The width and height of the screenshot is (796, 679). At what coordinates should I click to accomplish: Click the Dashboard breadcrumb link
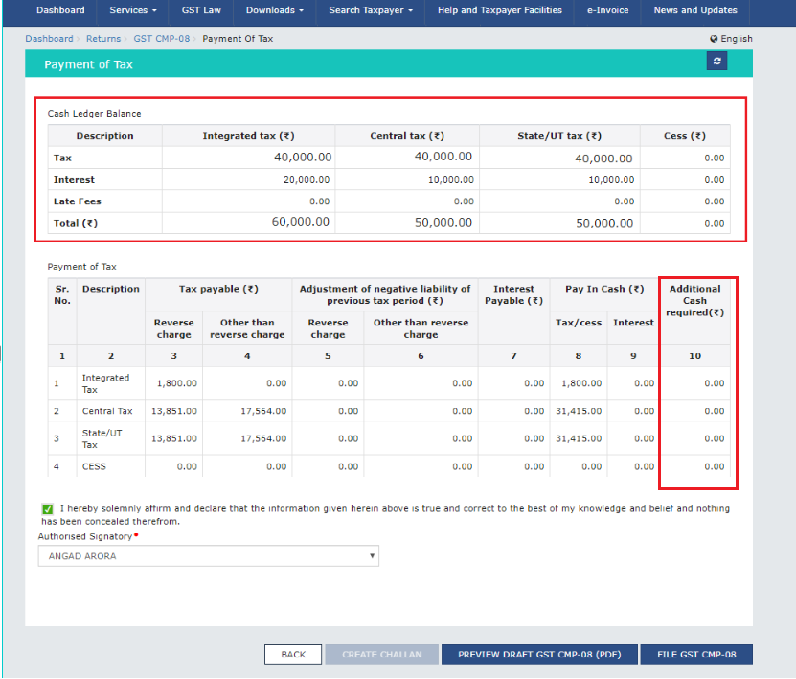click(x=49, y=39)
